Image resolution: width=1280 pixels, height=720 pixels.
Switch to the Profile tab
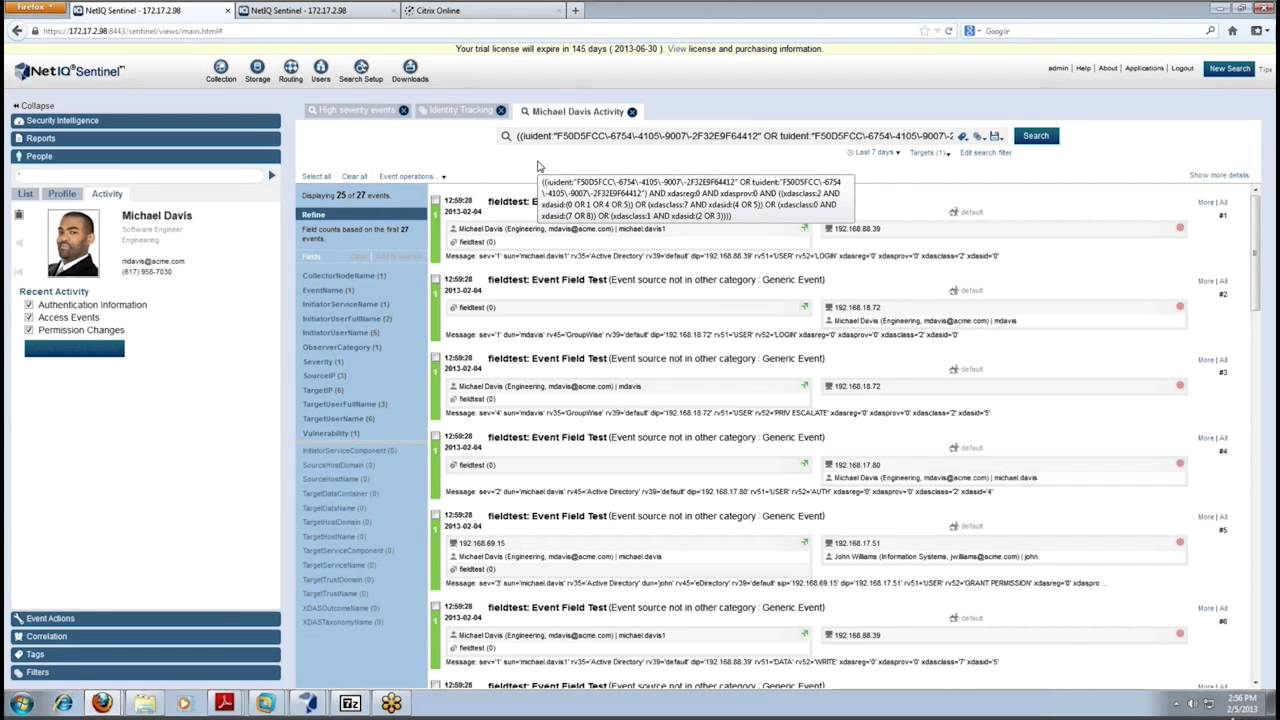tap(62, 194)
